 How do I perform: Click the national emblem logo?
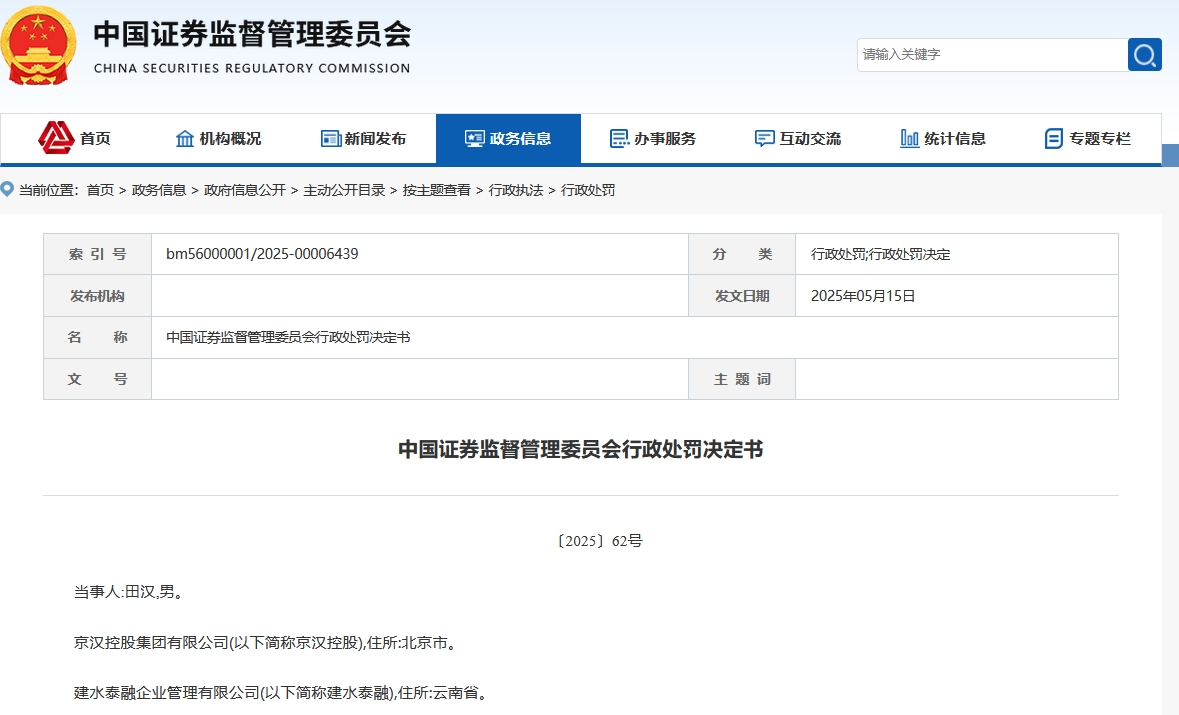[38, 45]
